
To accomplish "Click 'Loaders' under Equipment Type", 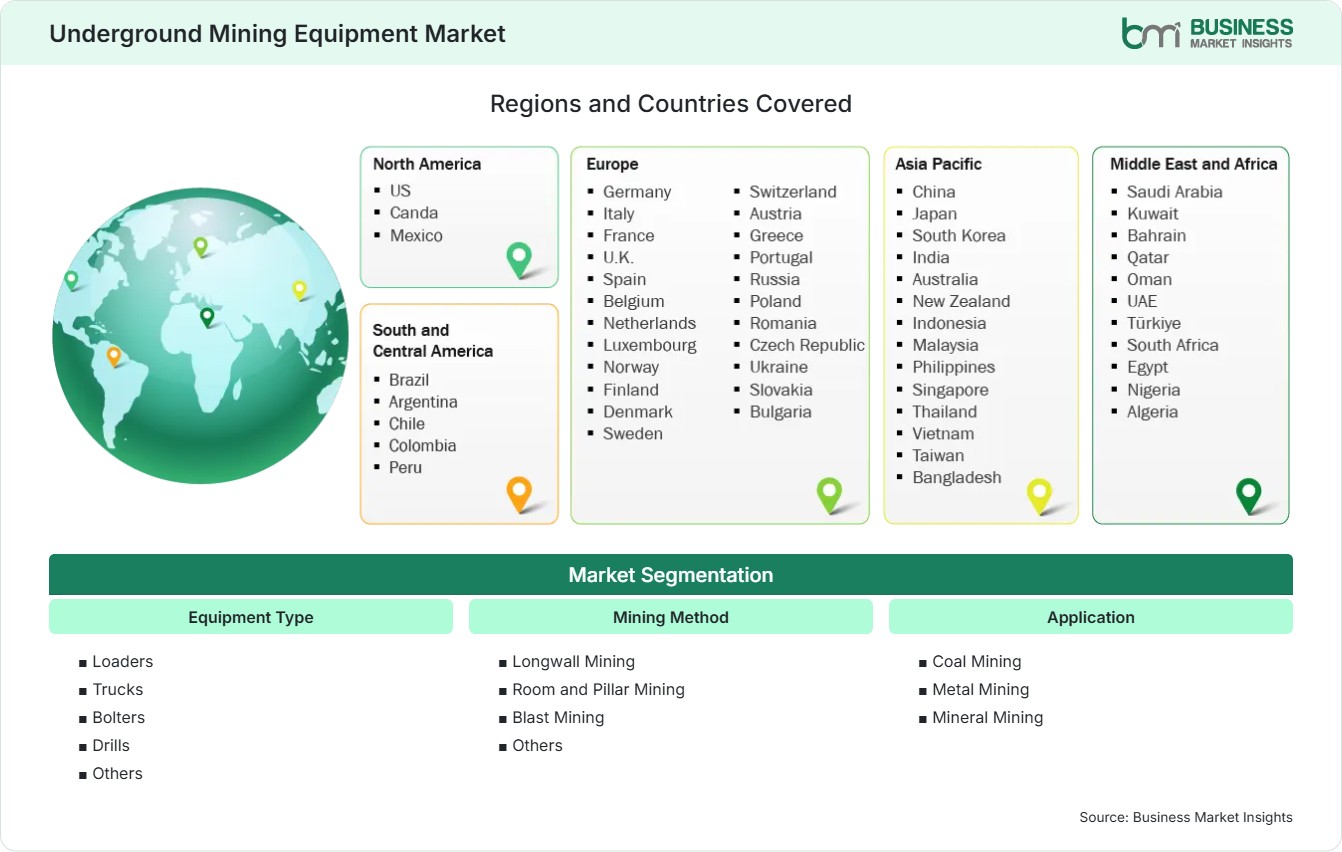I will 123,662.
